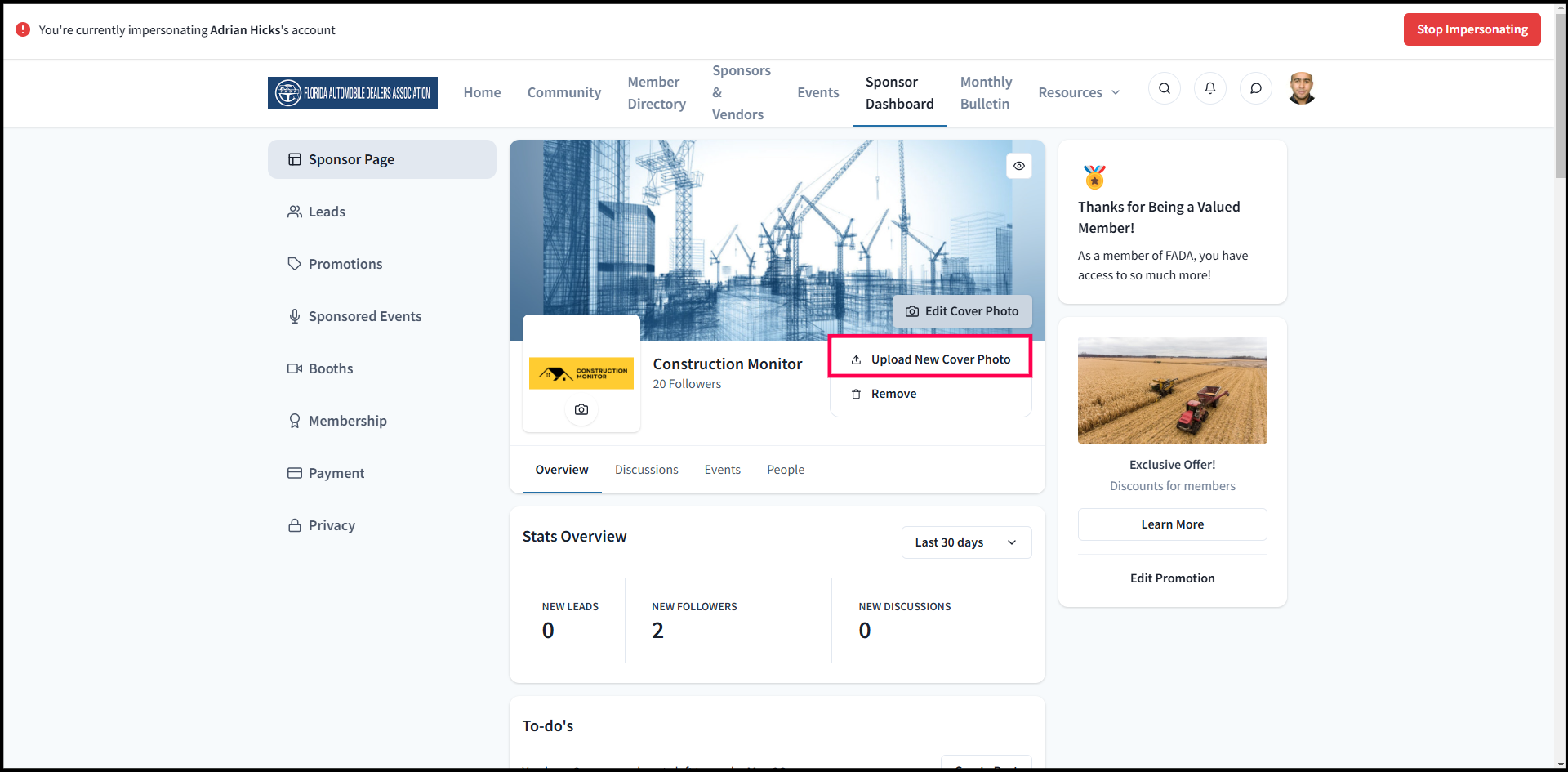Click the Construction Monitor page title
The height and width of the screenshot is (772, 1568).
coord(728,364)
